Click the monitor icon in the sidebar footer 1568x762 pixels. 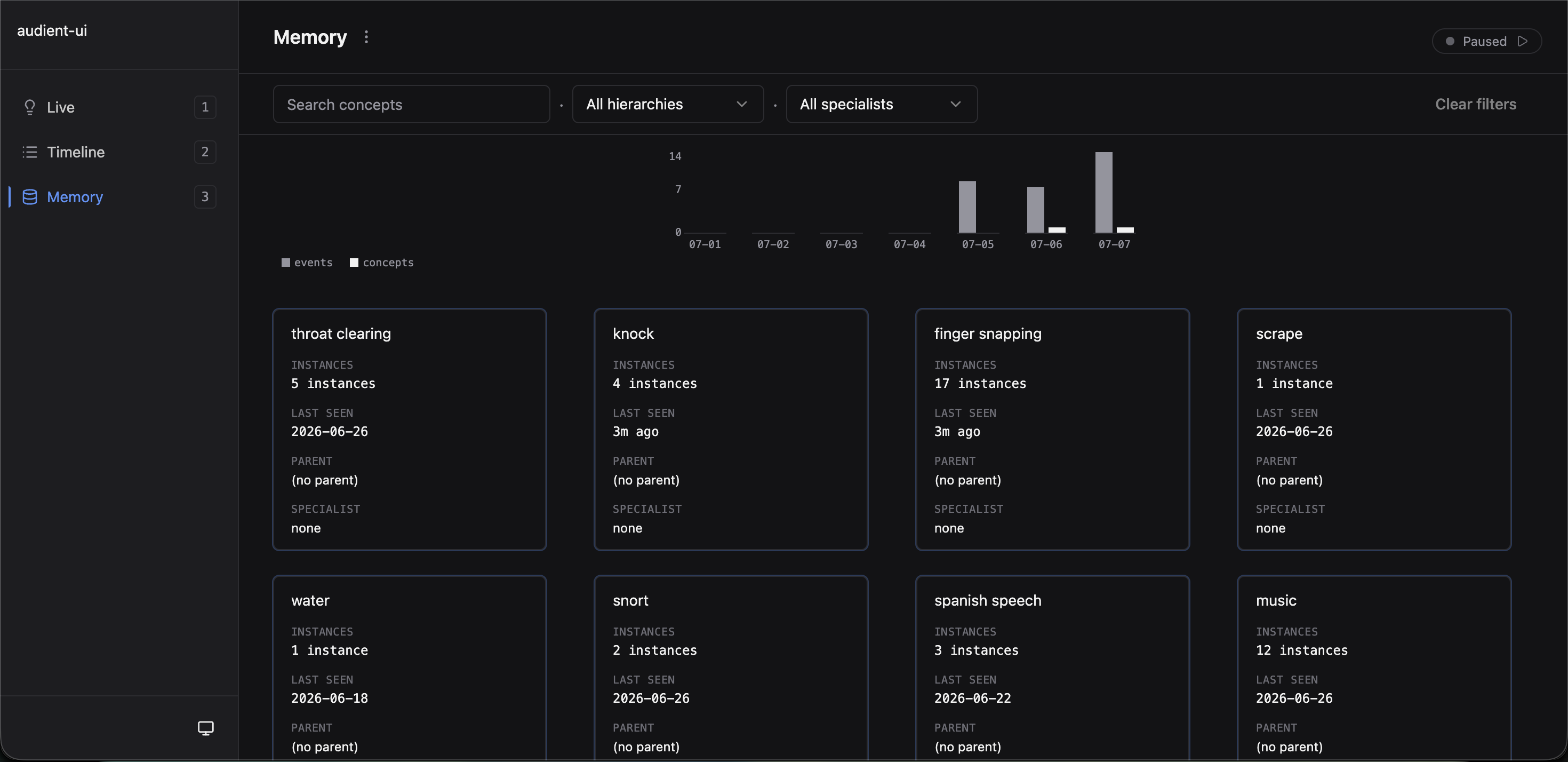206,728
